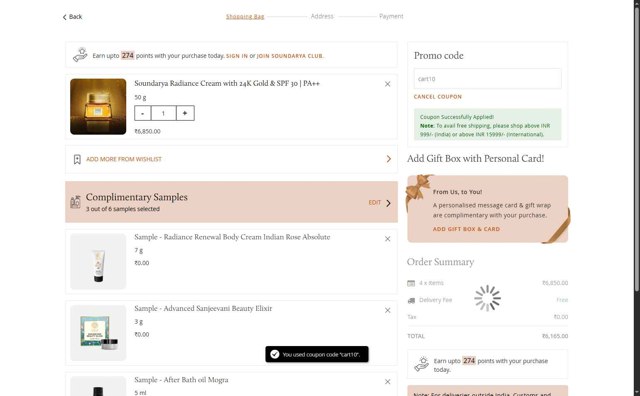Click the items calendar icon in Order Summary
The width and height of the screenshot is (640, 396).
[x=411, y=283]
